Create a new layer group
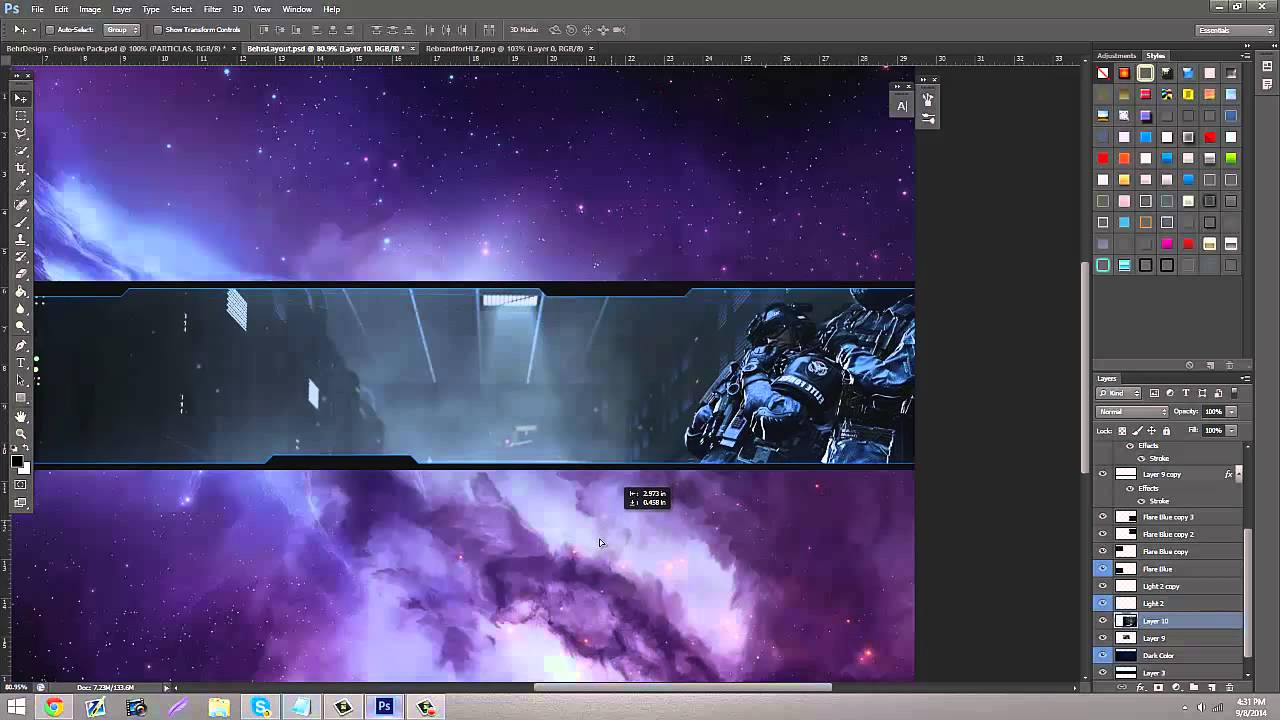Image resolution: width=1280 pixels, height=720 pixels. [1194, 688]
